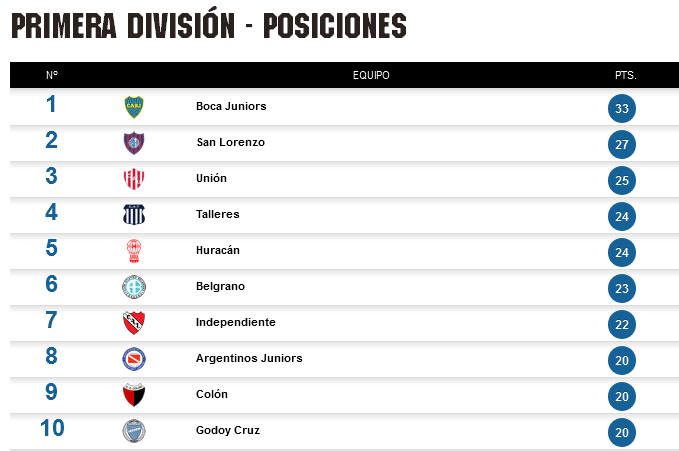Click the Colón red and black crest
The height and width of the screenshot is (451, 679).
[134, 395]
